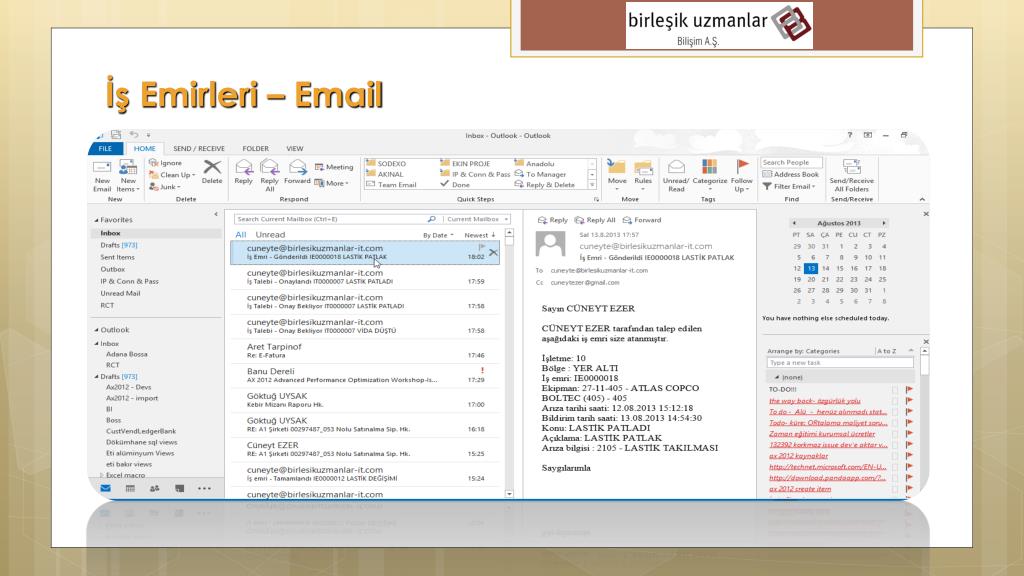The height and width of the screenshot is (576, 1024).
Task: Click the Tasks icon in bottom navigation
Action: click(x=180, y=488)
